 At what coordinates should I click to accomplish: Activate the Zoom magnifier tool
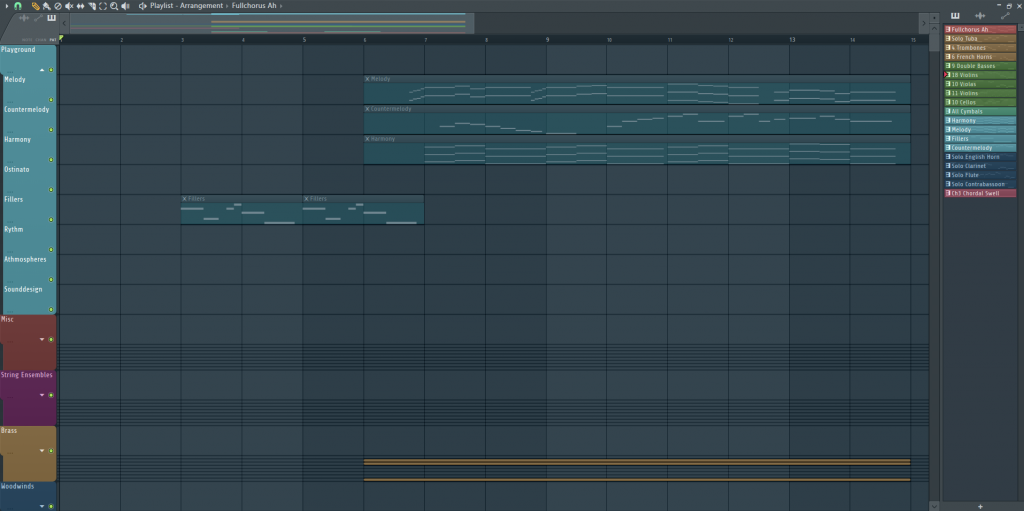(114, 6)
